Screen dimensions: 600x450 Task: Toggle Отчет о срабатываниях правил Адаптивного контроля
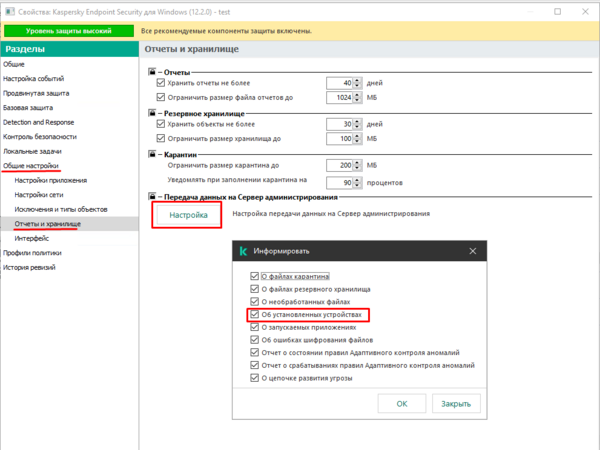click(x=254, y=365)
